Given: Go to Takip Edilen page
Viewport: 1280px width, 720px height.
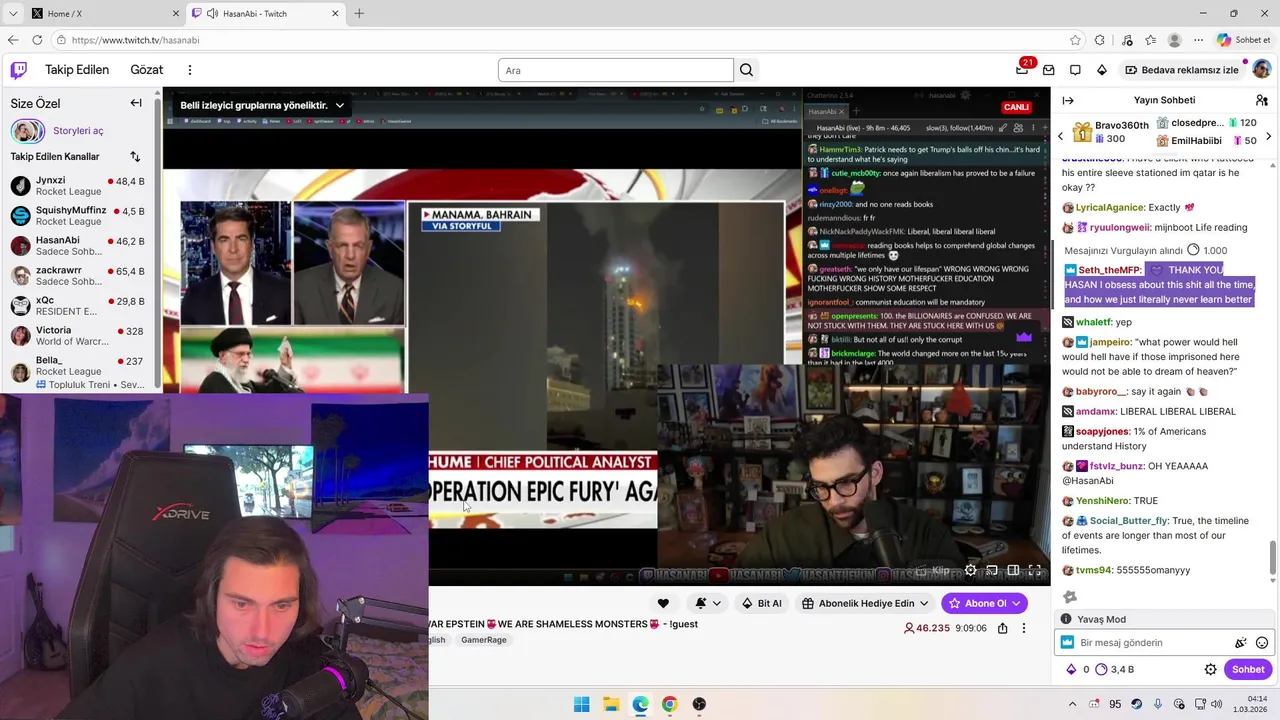Looking at the screenshot, I should [77, 70].
